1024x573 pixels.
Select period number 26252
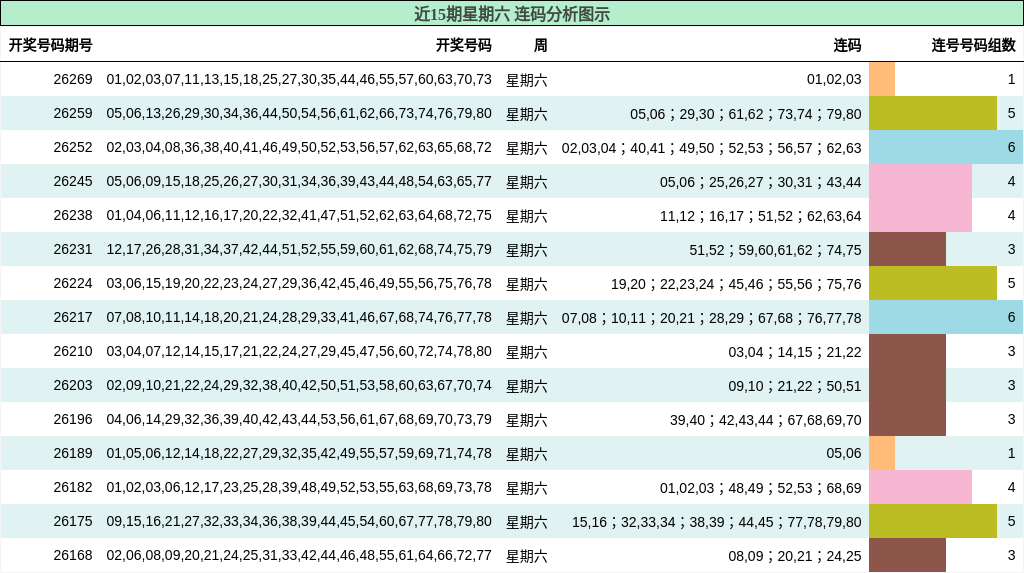pyautogui.click(x=73, y=147)
